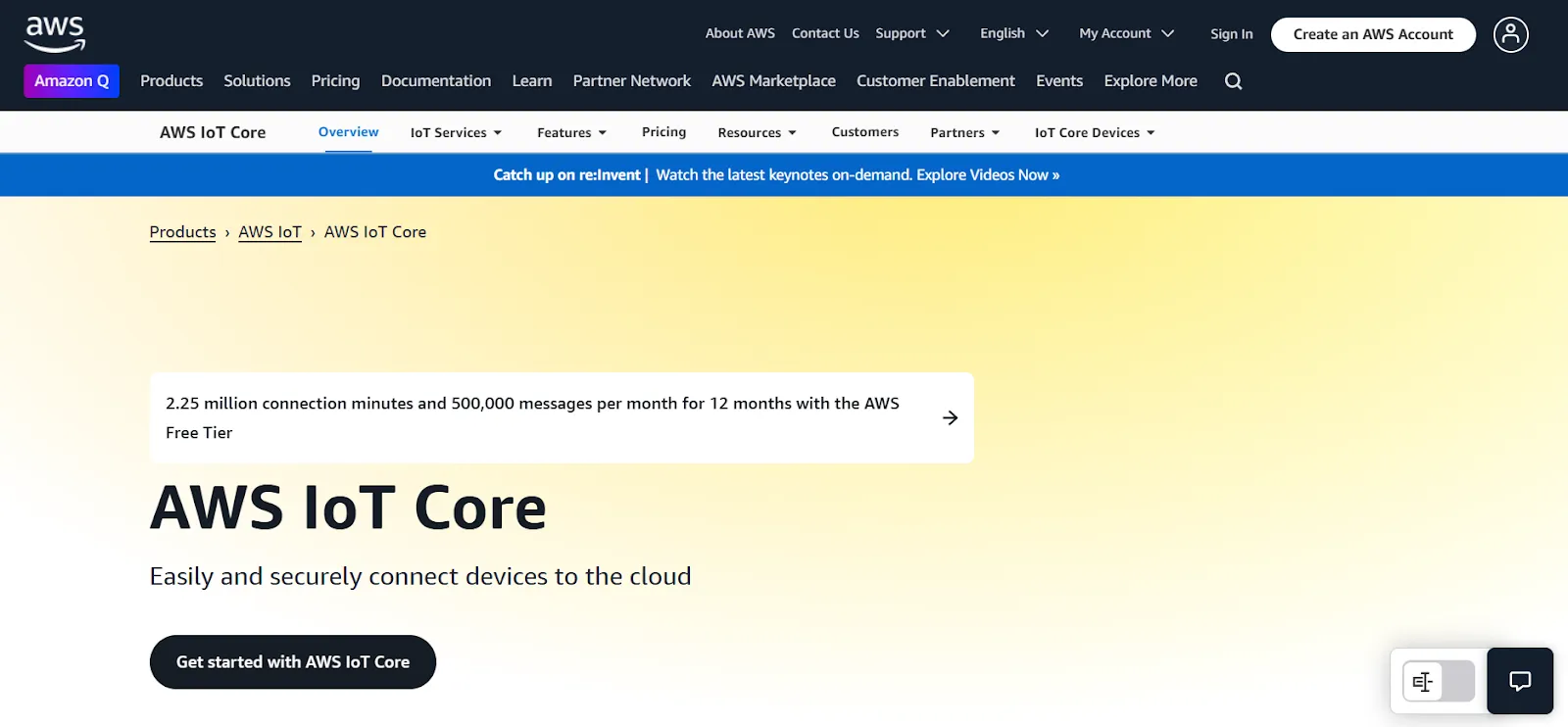Viewport: 1568px width, 727px height.
Task: Open the Features dropdown menu
Action: (571, 132)
